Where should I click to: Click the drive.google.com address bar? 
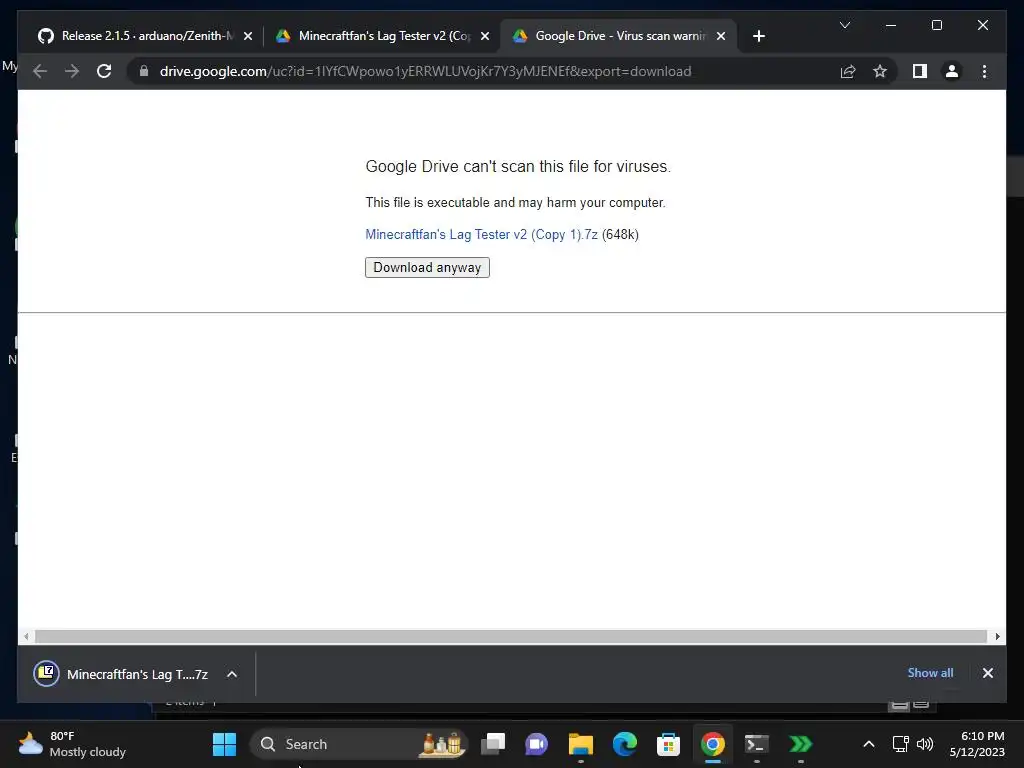[425, 71]
